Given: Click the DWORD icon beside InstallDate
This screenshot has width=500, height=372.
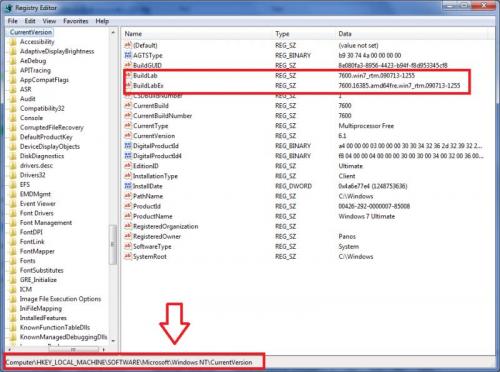Looking at the screenshot, I should [128, 186].
